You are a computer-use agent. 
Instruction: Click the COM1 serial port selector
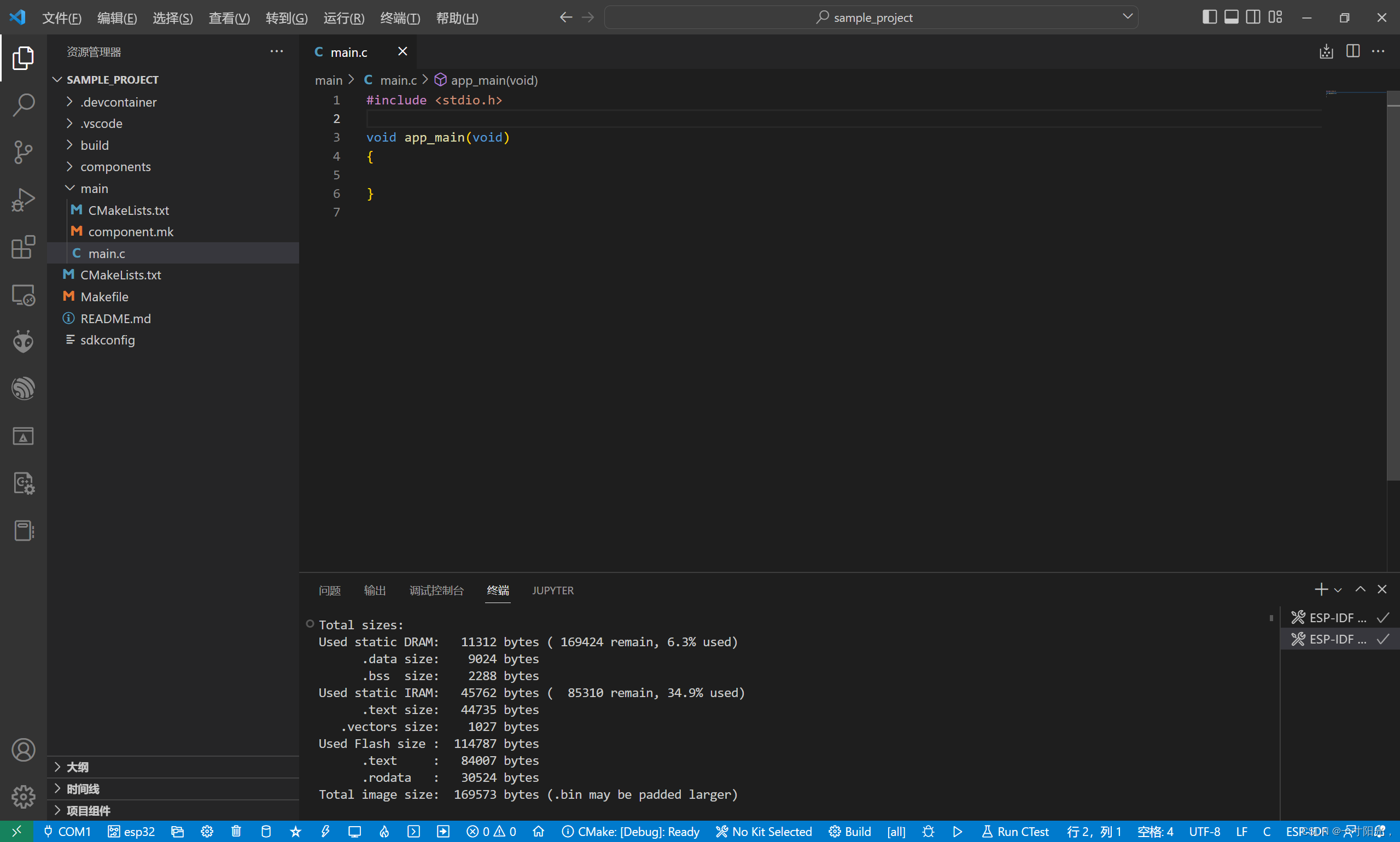67,831
